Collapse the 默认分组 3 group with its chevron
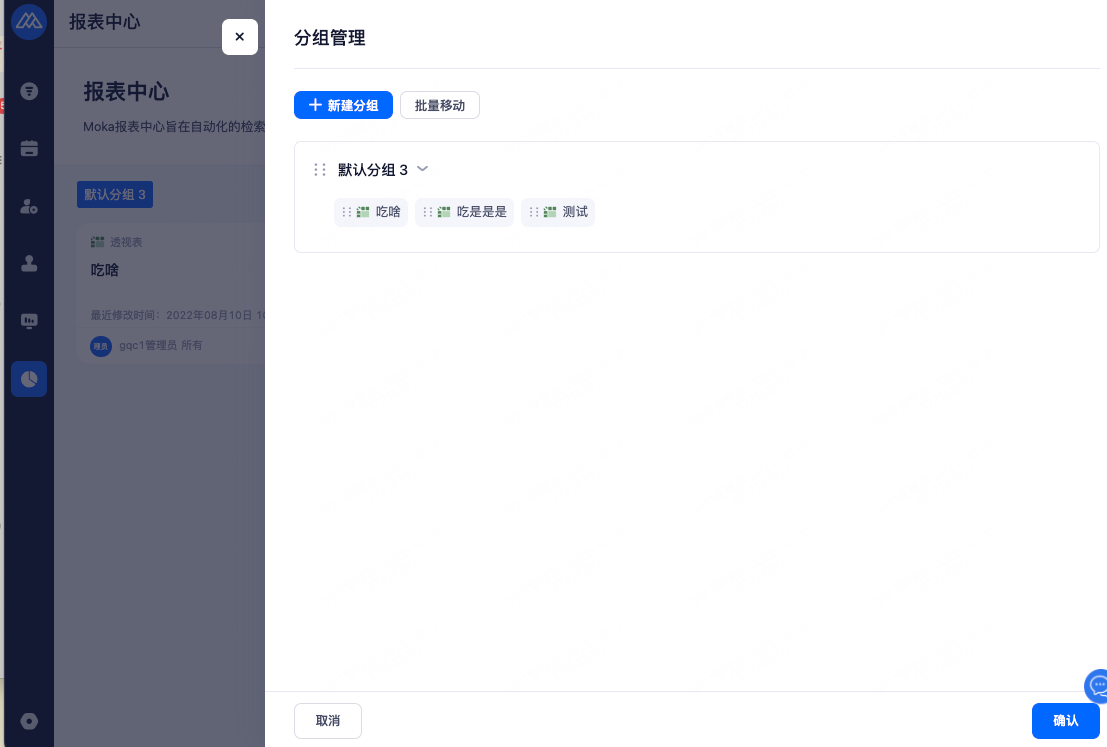This screenshot has height=747, width=1107. [x=422, y=169]
